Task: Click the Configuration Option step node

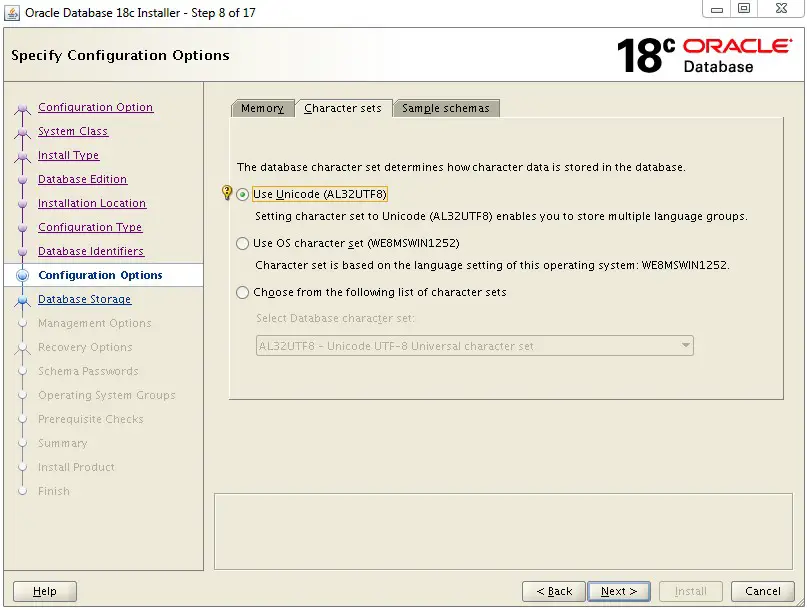Action: coord(22,108)
